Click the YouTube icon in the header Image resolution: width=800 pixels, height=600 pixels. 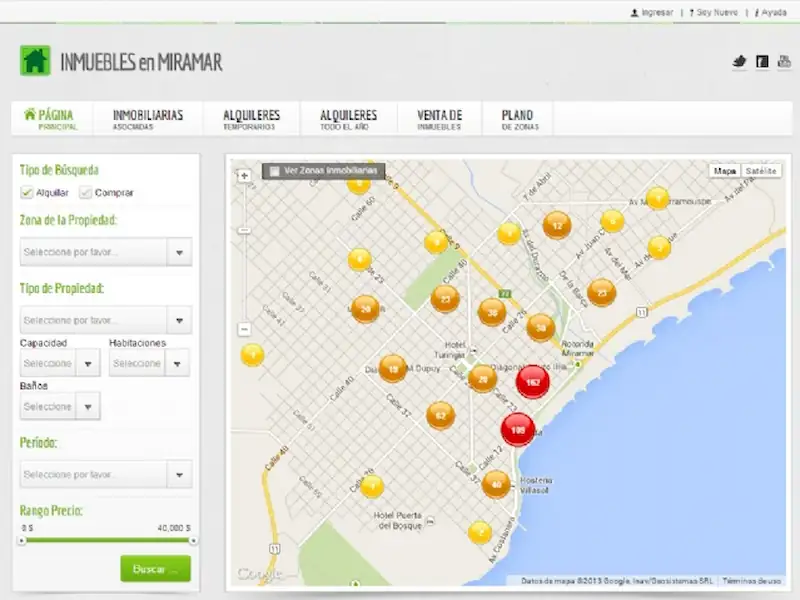pyautogui.click(x=784, y=61)
